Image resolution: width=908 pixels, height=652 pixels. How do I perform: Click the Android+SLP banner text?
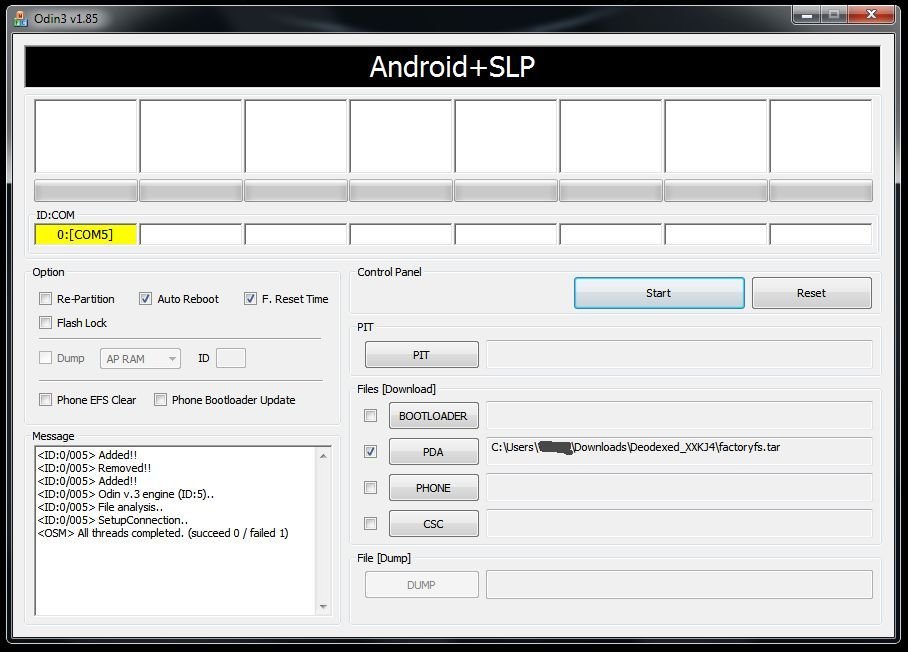click(x=452, y=67)
